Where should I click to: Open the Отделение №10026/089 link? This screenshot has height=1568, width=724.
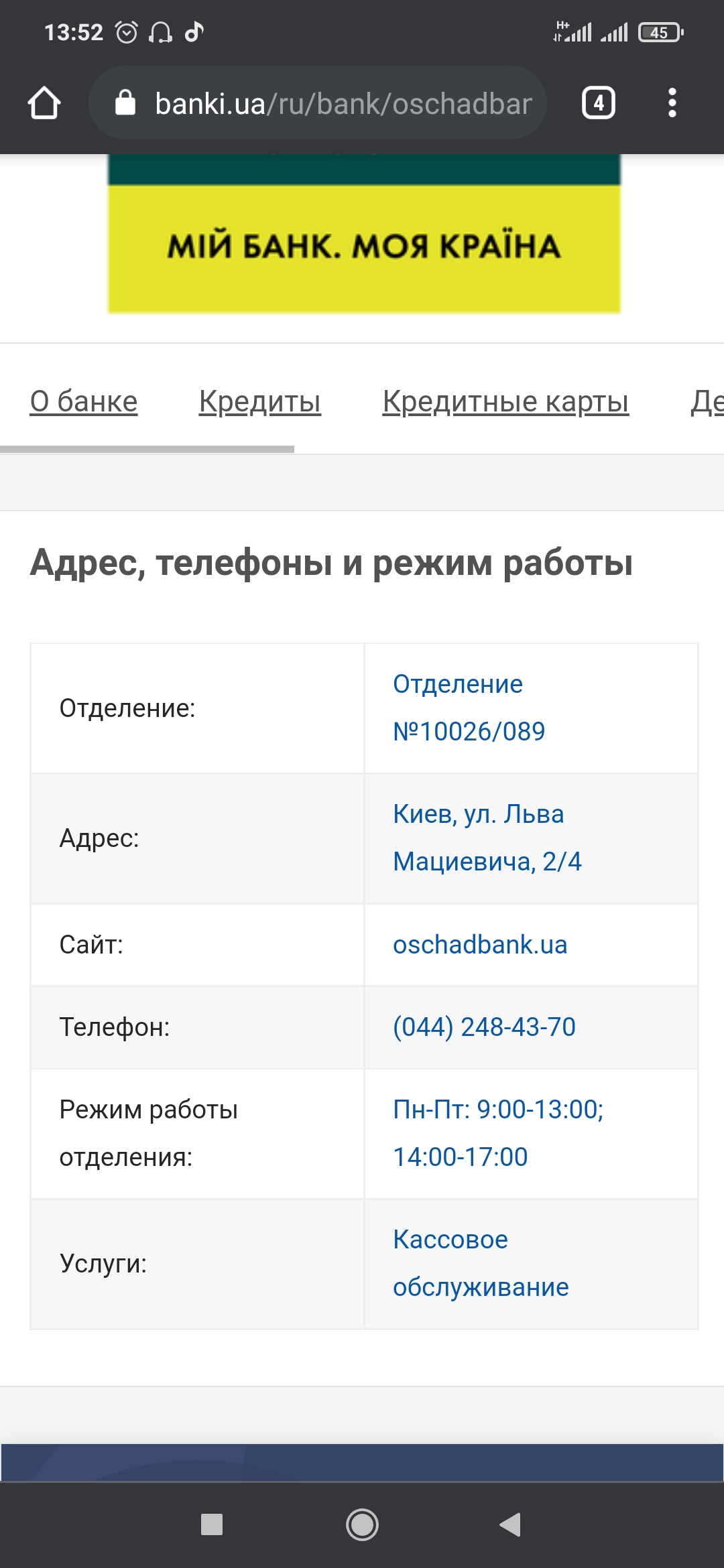tap(469, 708)
